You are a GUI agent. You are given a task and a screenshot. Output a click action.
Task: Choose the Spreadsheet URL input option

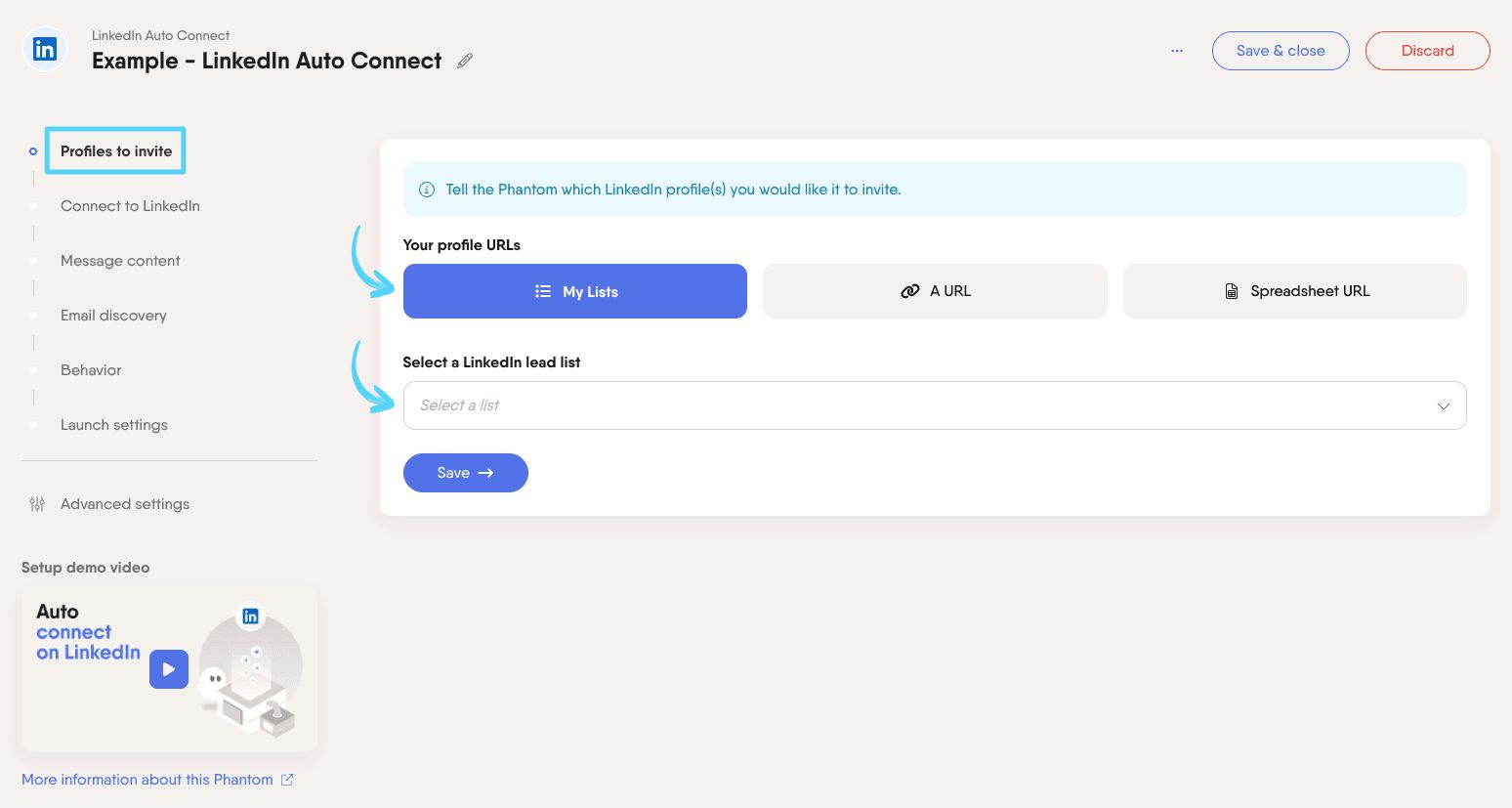1295,291
